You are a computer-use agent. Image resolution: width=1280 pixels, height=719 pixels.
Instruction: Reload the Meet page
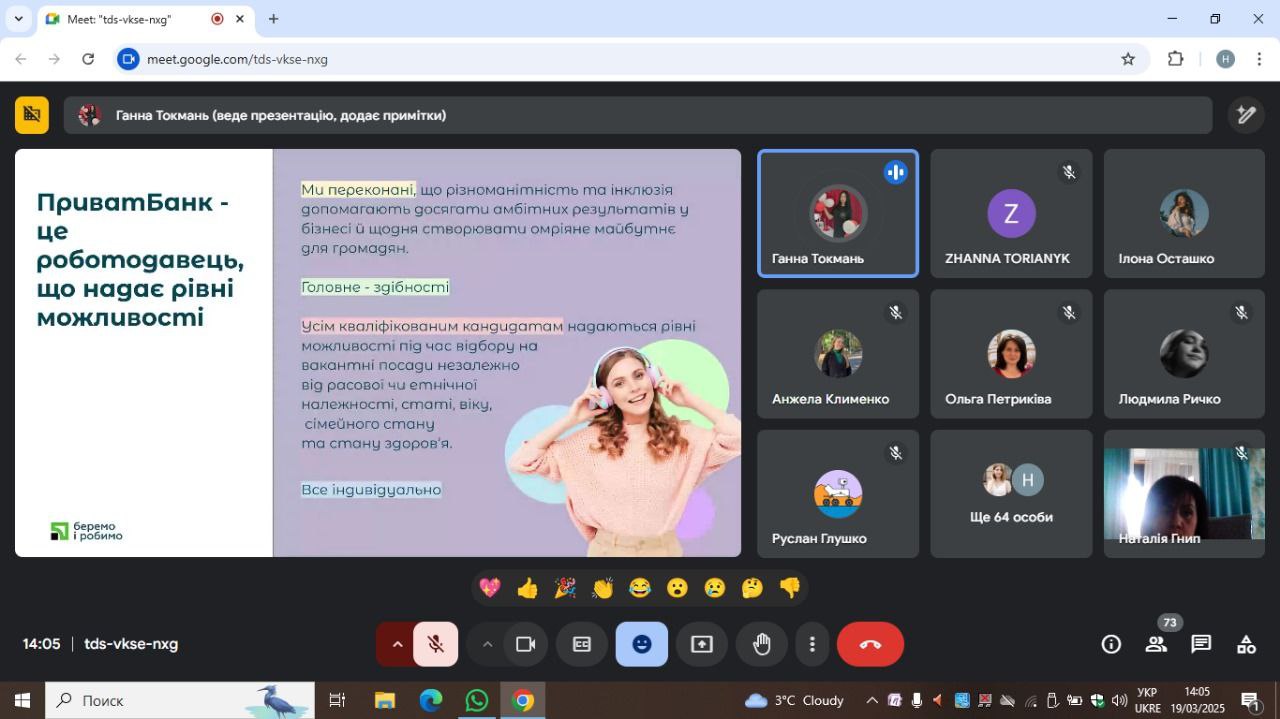[x=88, y=59]
